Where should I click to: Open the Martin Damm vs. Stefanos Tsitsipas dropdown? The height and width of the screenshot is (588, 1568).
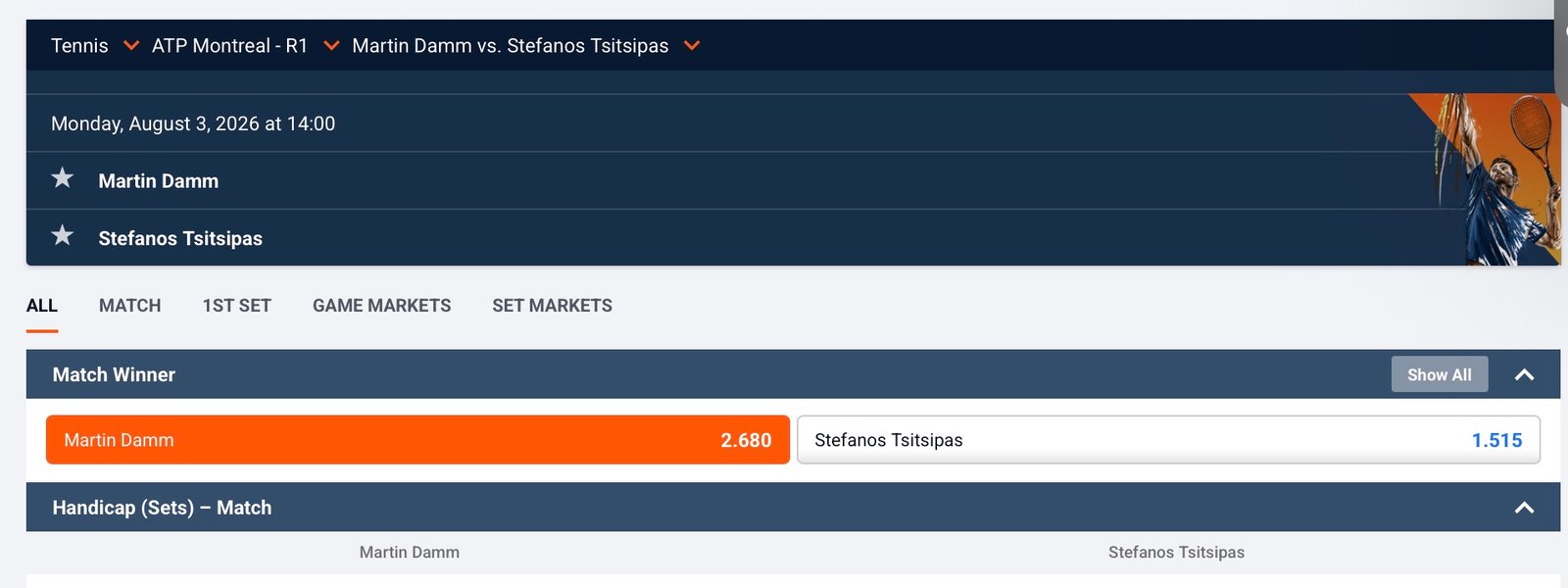(525, 46)
